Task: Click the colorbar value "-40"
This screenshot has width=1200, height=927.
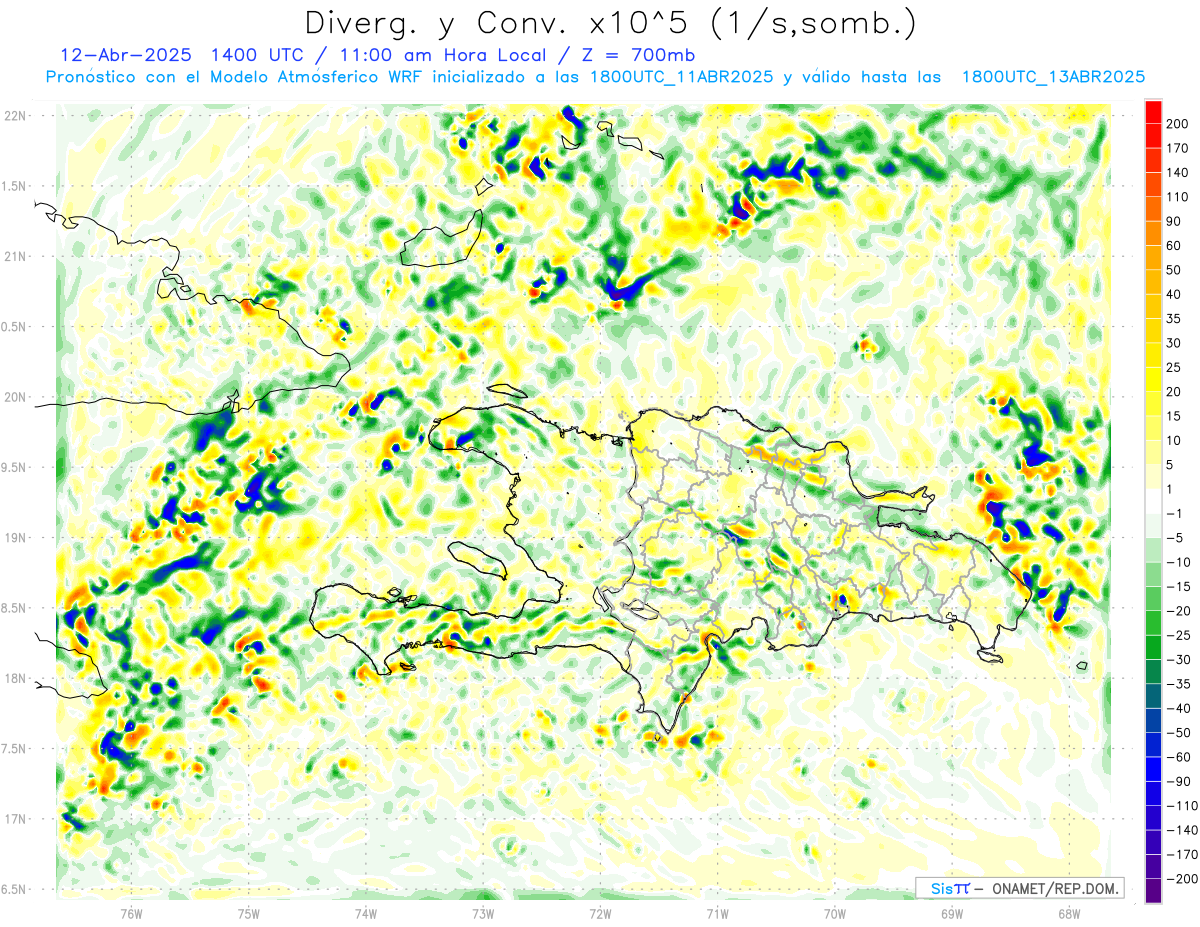Action: (1180, 709)
